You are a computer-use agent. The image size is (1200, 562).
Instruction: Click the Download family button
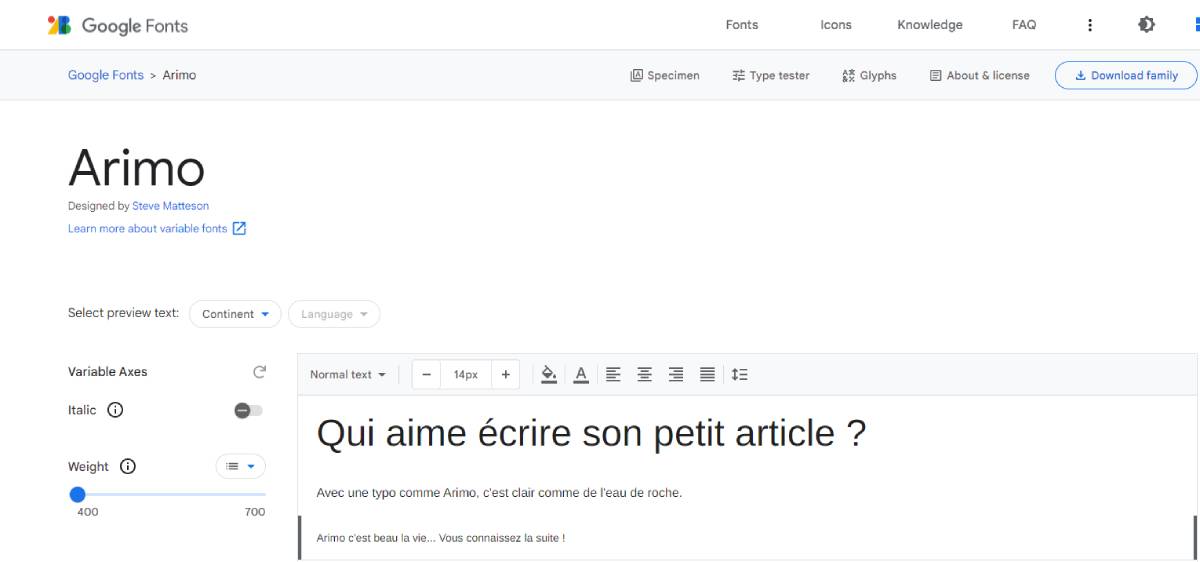tap(1125, 75)
